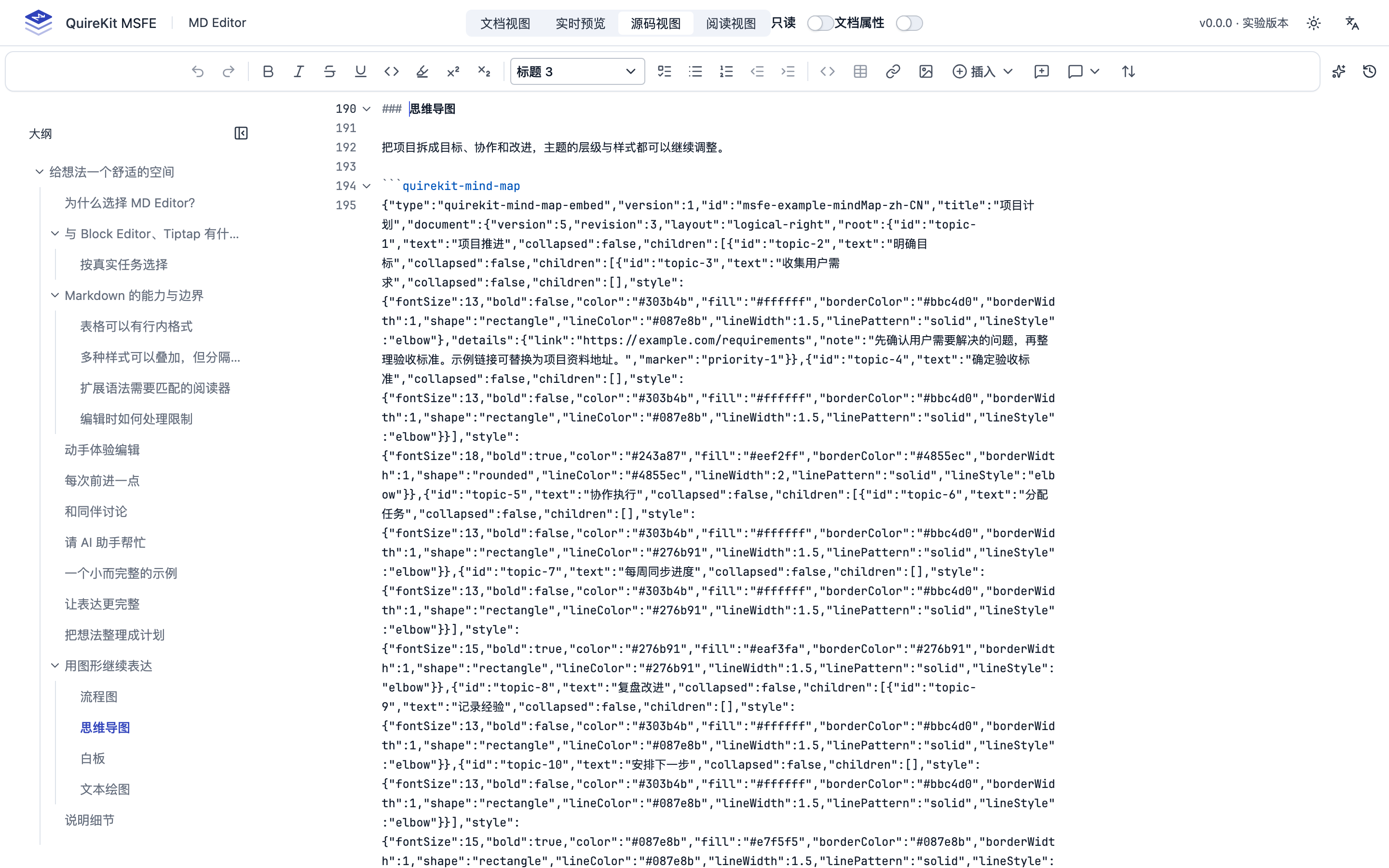Apply strikethrough formatting
Screen dimensions: 1389x868
point(329,71)
